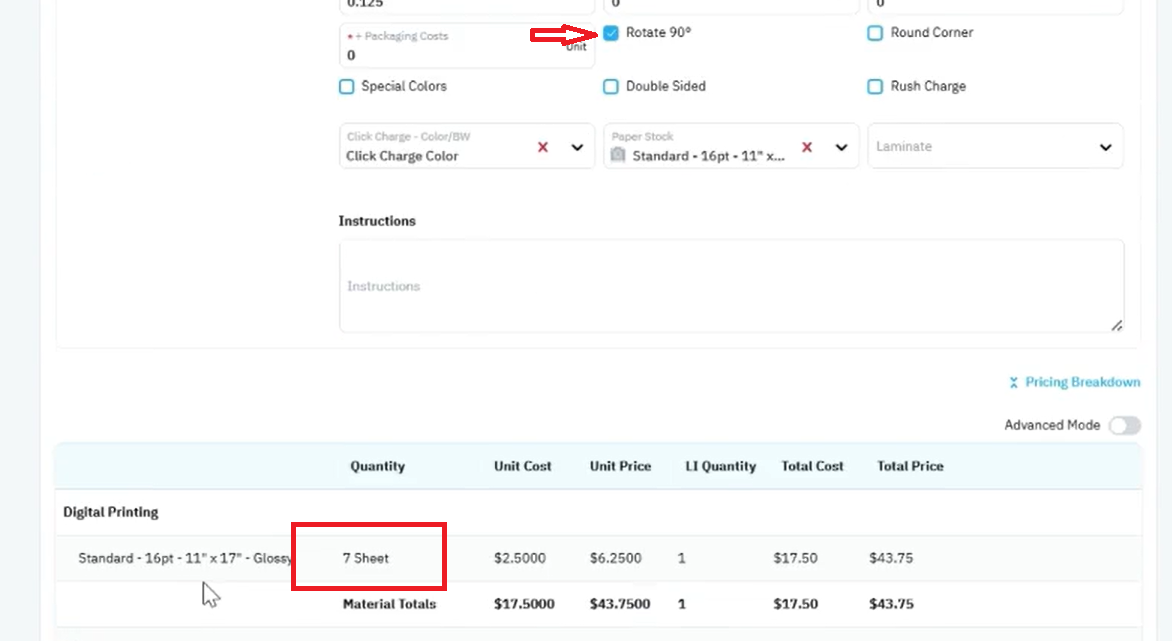Screen dimensions: 1172x641
Task: Enable the Double Sided option
Action: (611, 87)
